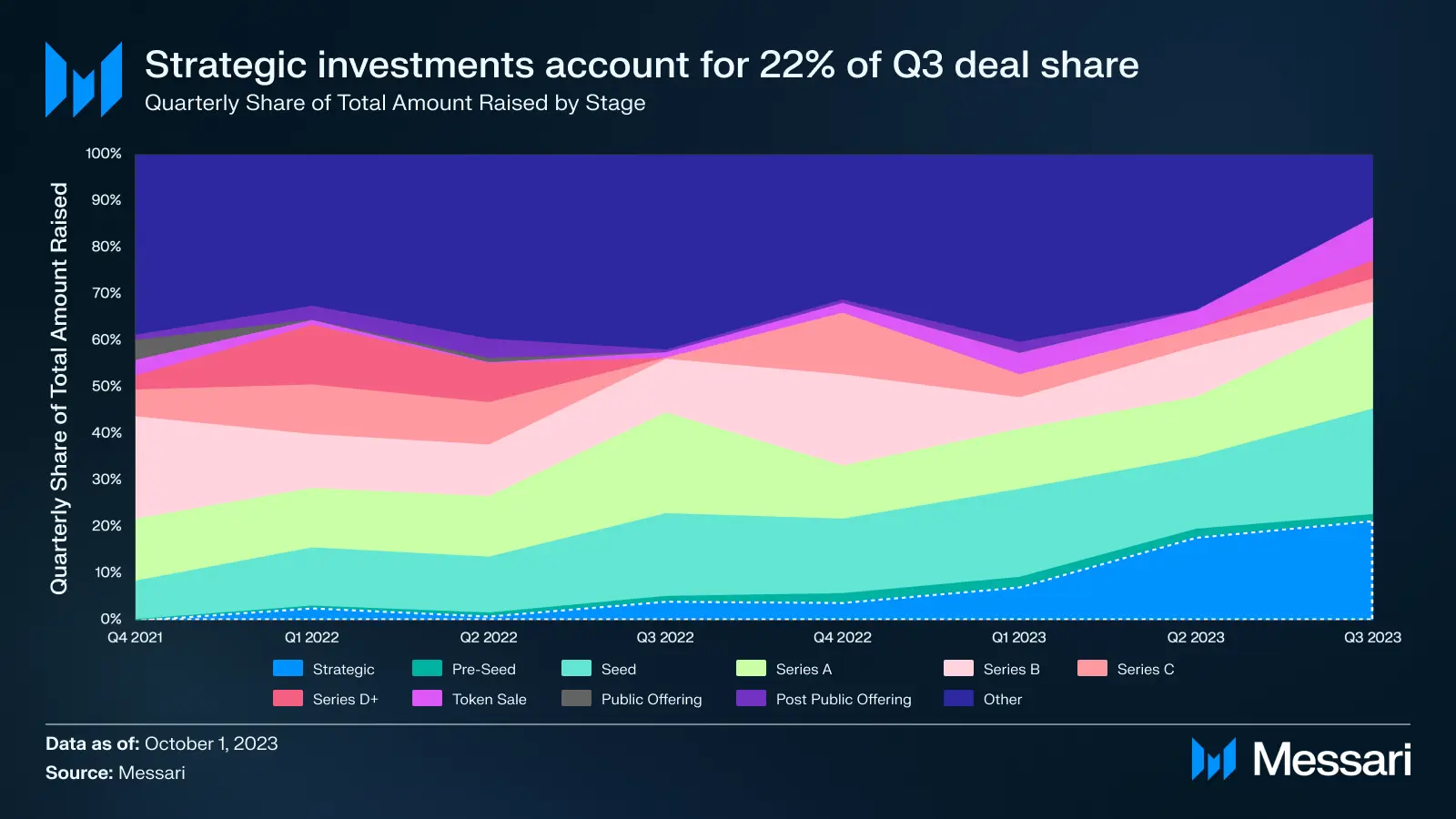Click the Q4 2021 x-axis label
The height and width of the screenshot is (819, 1456).
point(135,638)
